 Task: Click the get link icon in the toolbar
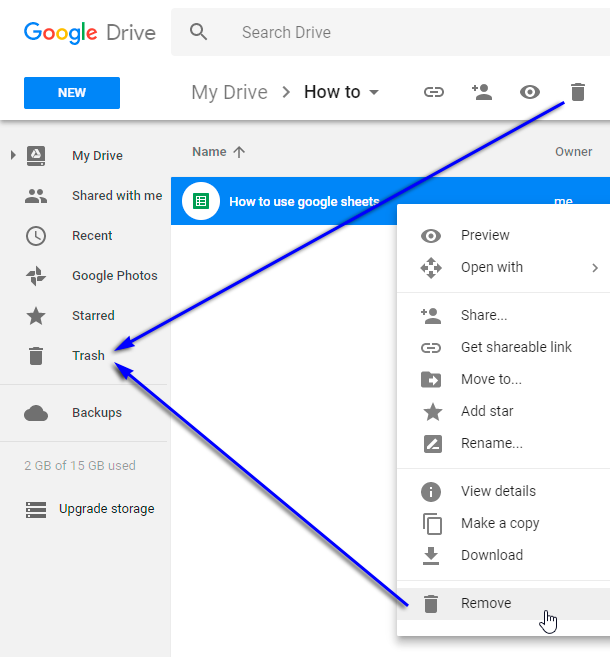click(x=433, y=93)
